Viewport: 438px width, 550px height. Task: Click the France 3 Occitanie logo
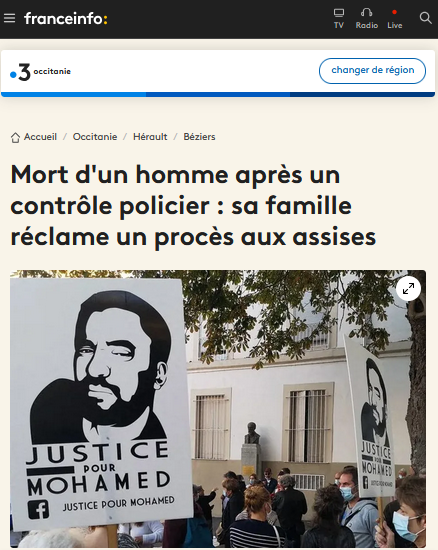40,72
